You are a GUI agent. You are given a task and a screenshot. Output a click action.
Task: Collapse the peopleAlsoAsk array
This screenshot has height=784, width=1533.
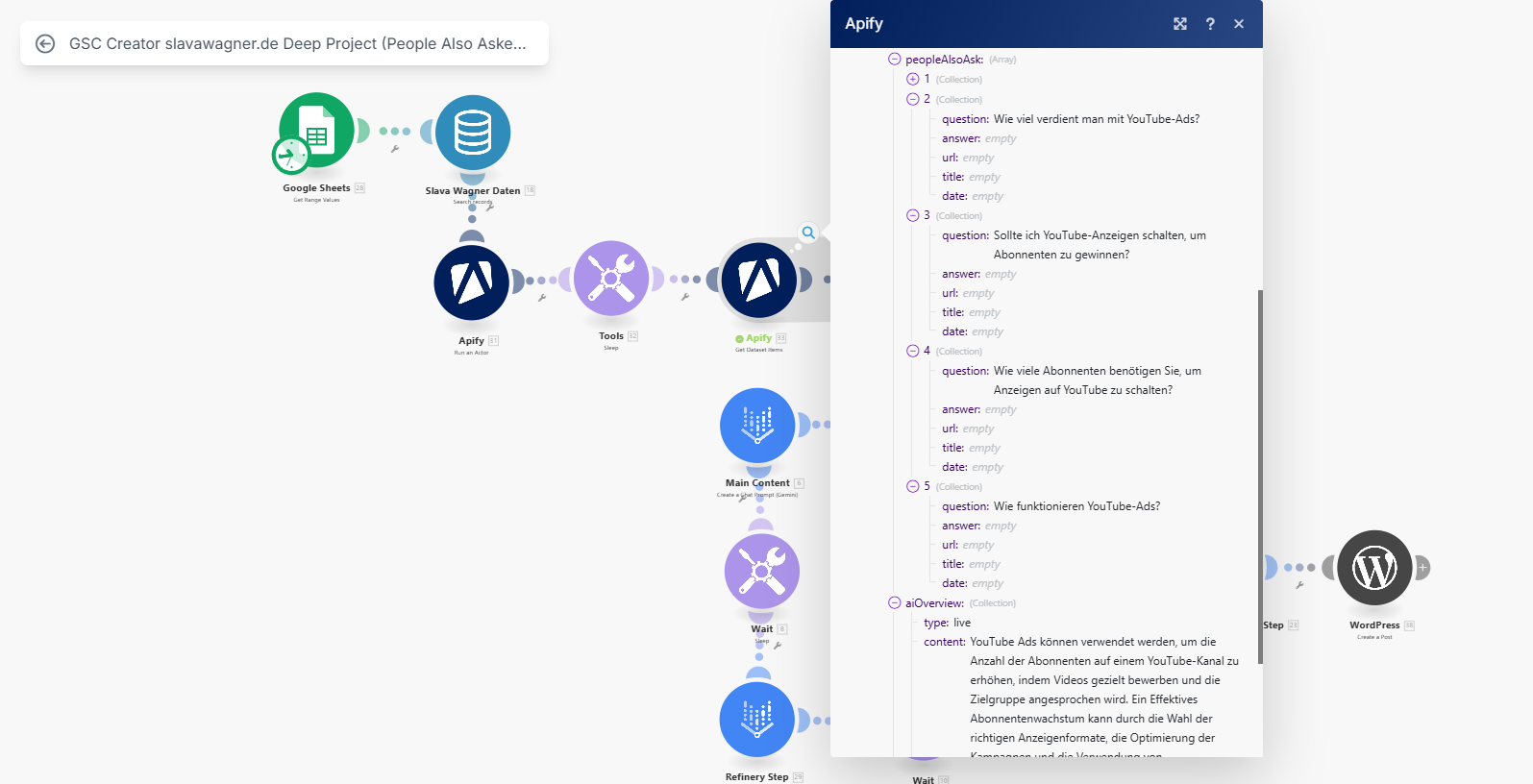[895, 60]
